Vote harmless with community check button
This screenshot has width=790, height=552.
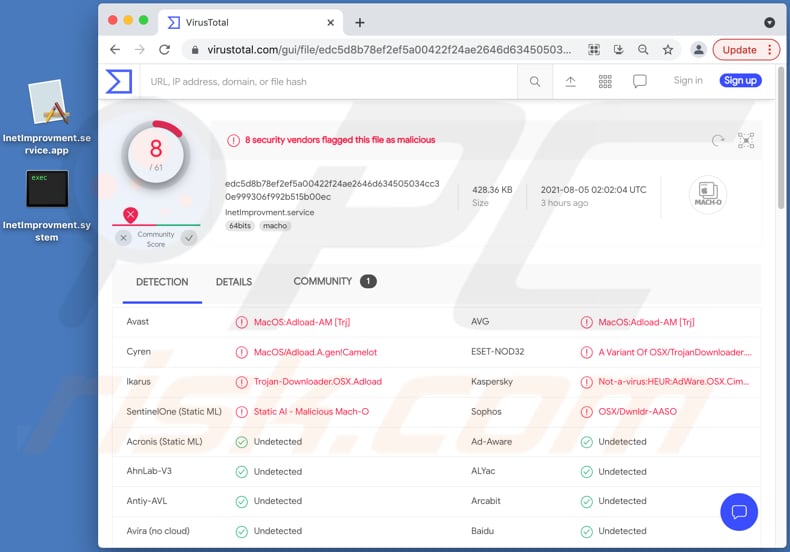click(189, 238)
